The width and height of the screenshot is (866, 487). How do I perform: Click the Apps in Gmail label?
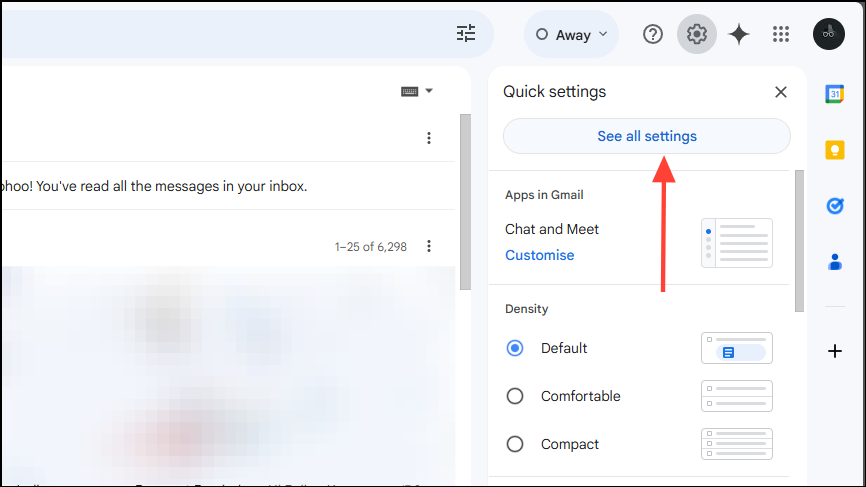point(544,195)
